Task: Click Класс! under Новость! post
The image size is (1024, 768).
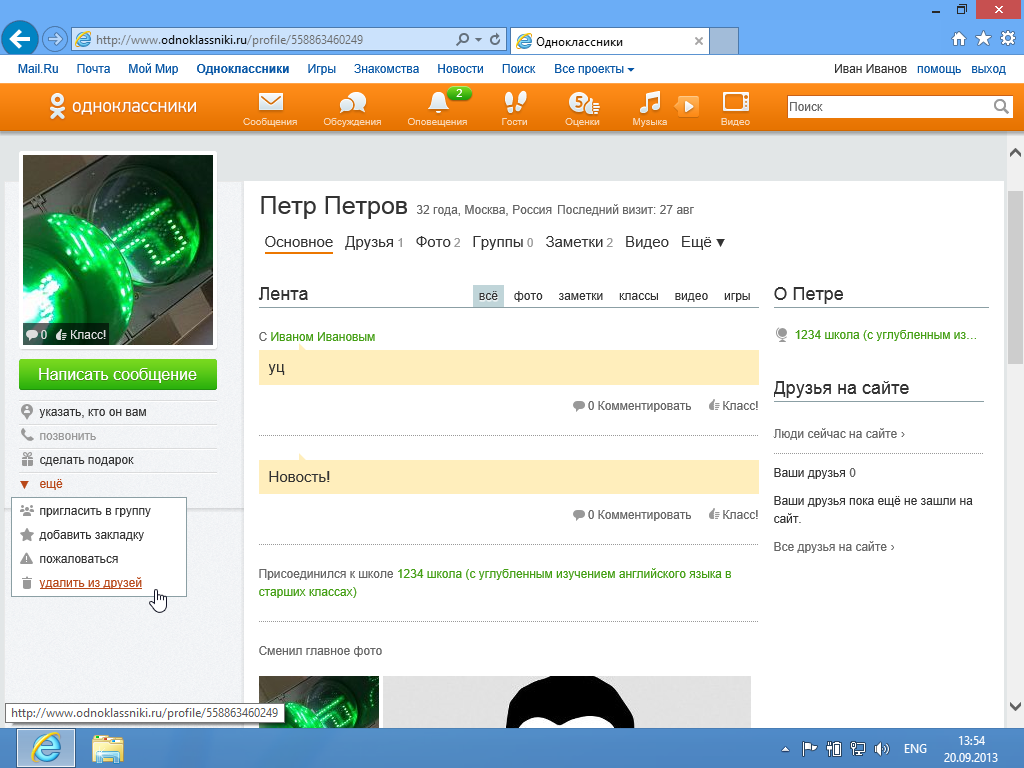Action: [733, 515]
